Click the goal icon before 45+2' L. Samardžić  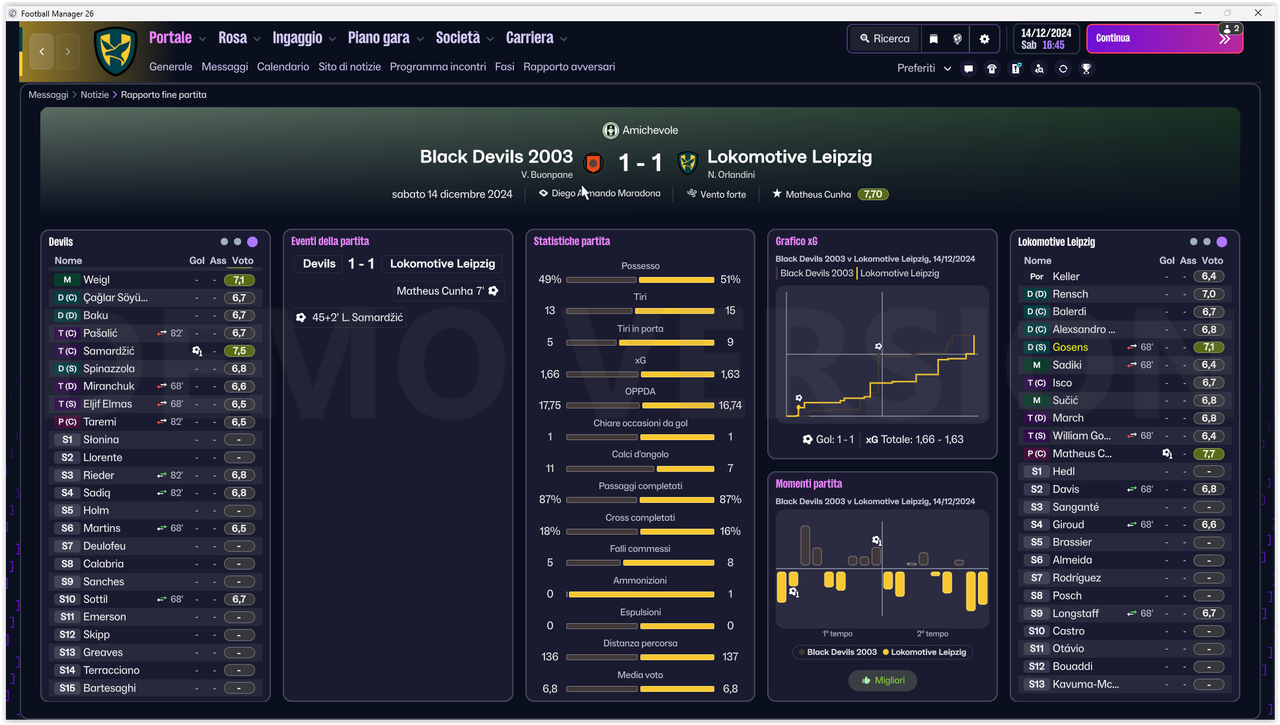pos(301,317)
